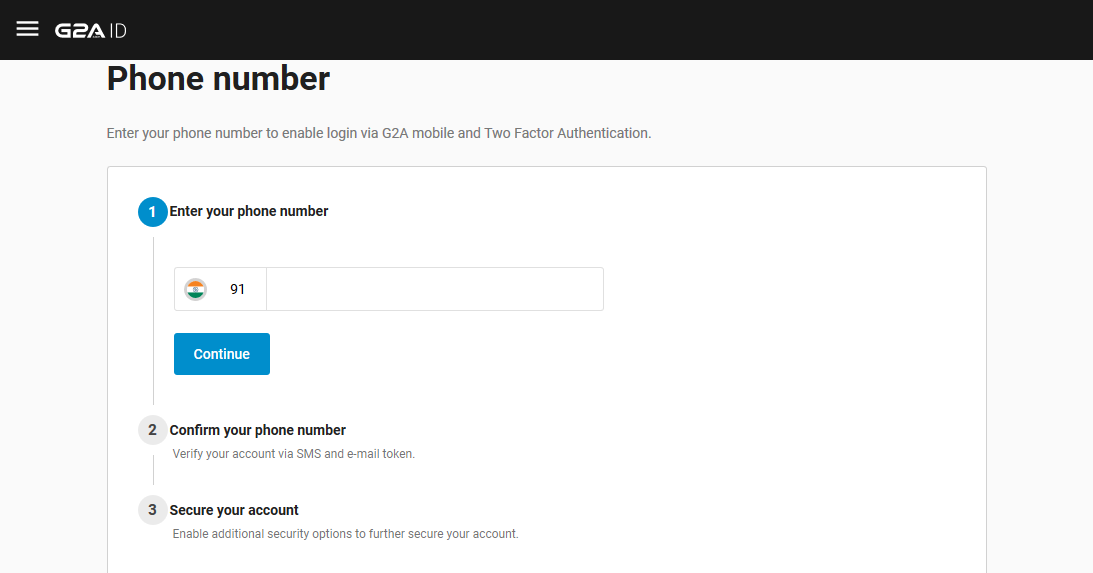This screenshot has height=573, width=1093.
Task: Click the line connecting steps 1 and 2
Action: [x=153, y=321]
